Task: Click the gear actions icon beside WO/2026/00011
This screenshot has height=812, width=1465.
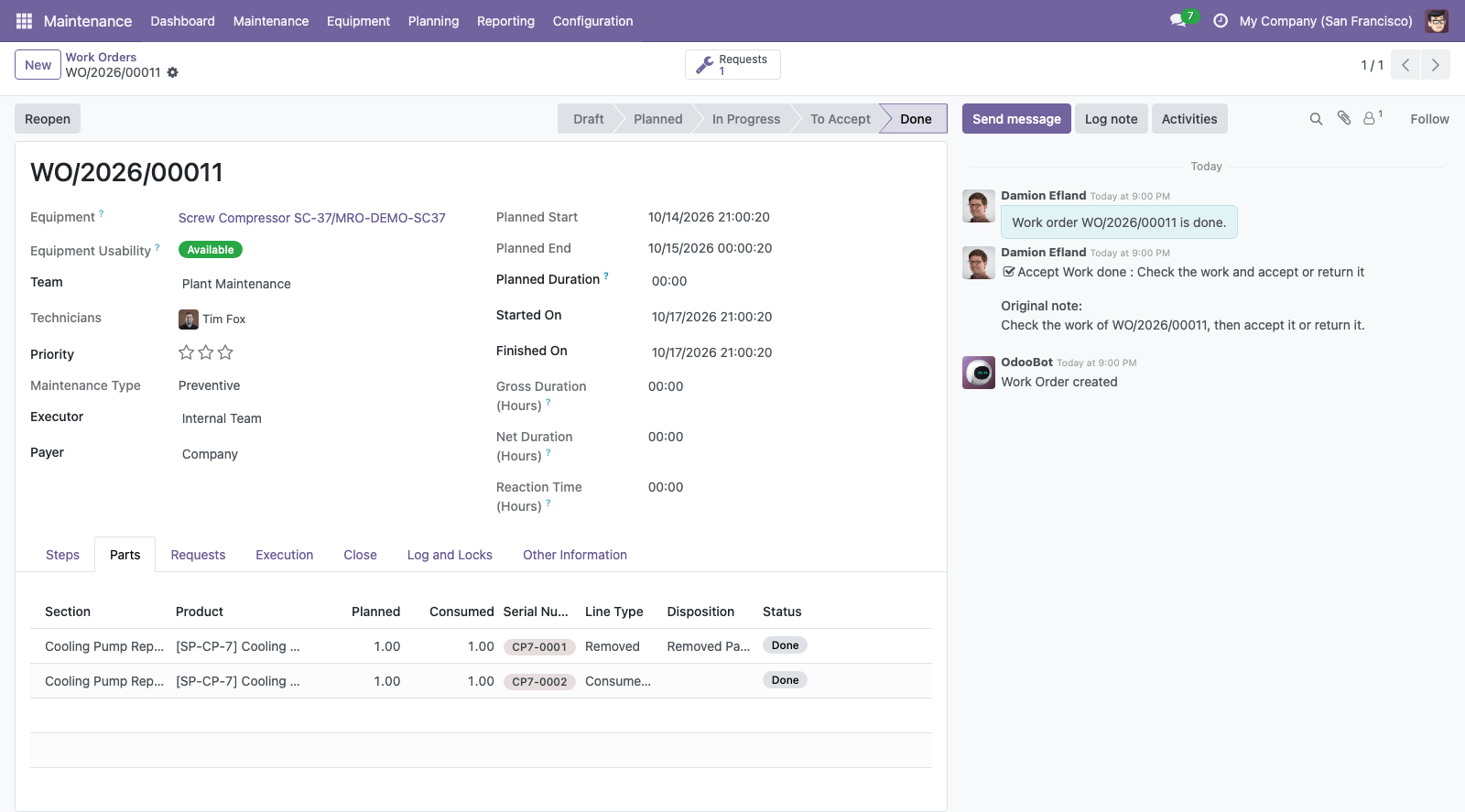Action: pos(173,72)
